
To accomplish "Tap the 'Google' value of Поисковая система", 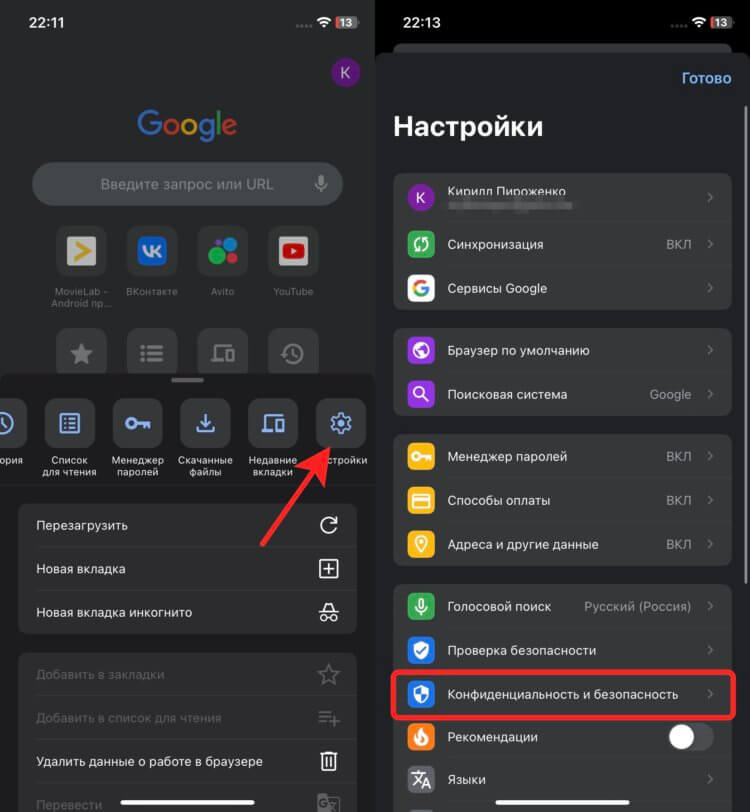I will click(670, 395).
